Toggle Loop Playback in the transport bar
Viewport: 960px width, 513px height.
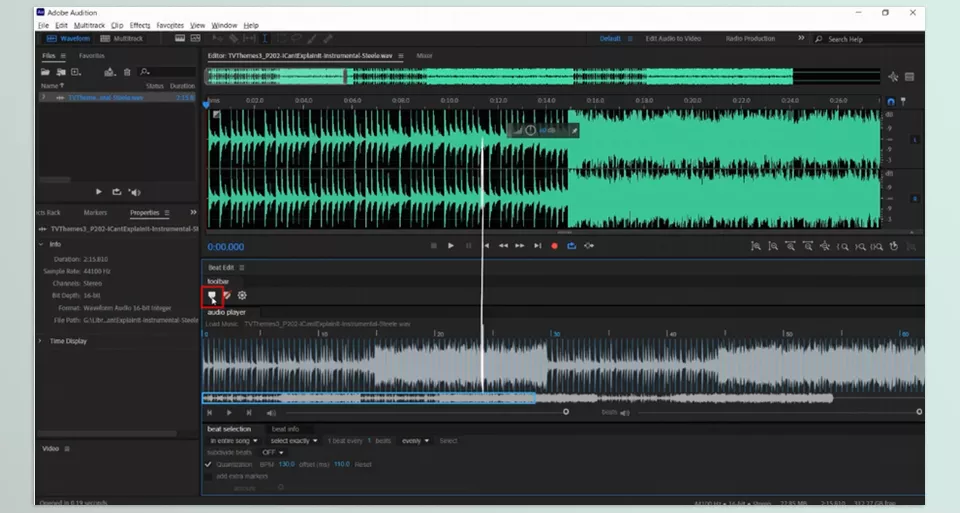coord(571,246)
